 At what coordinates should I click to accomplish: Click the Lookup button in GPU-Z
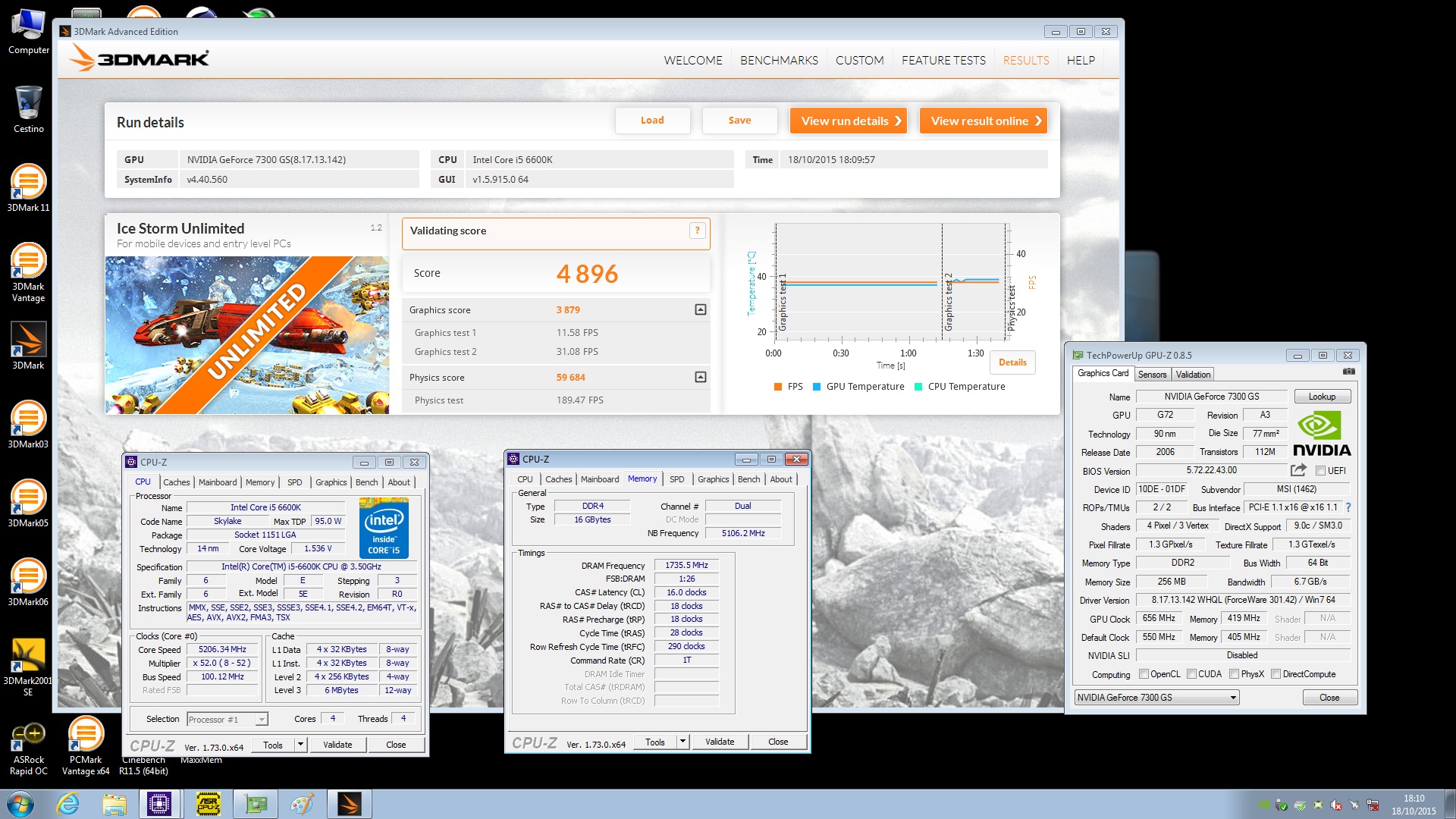[1322, 397]
